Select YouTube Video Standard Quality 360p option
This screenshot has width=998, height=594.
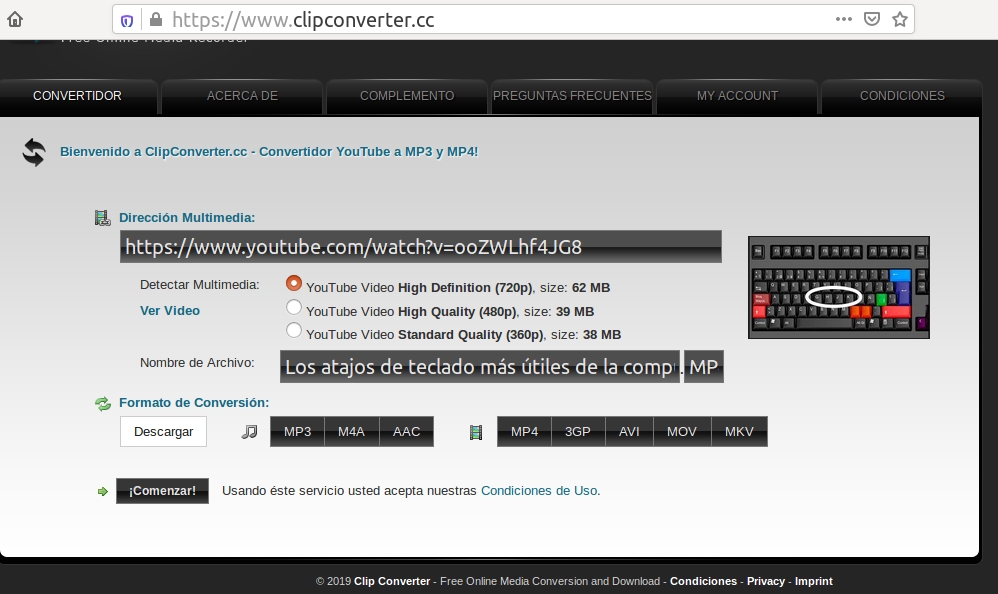point(294,331)
